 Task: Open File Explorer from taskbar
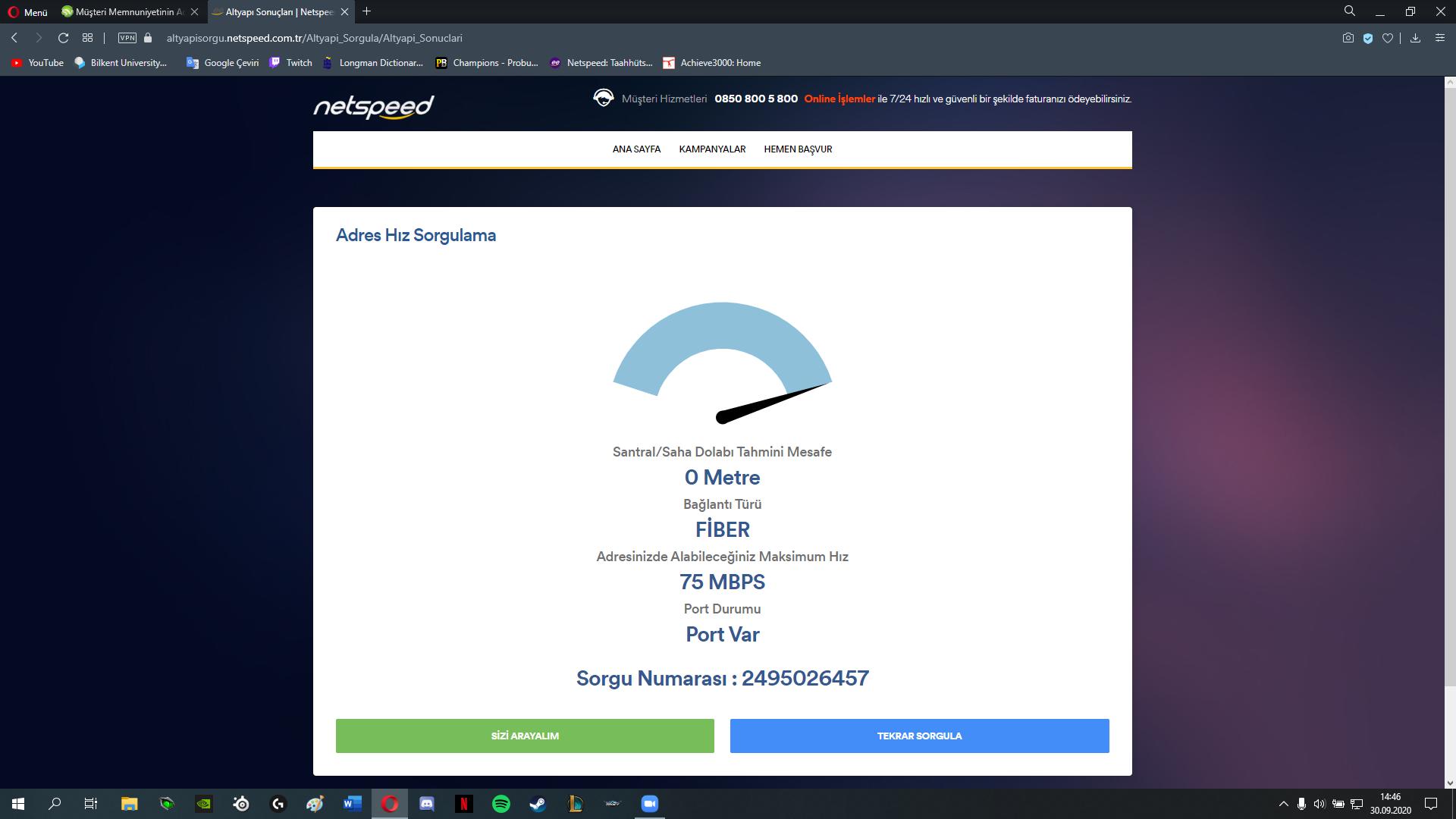[x=129, y=804]
